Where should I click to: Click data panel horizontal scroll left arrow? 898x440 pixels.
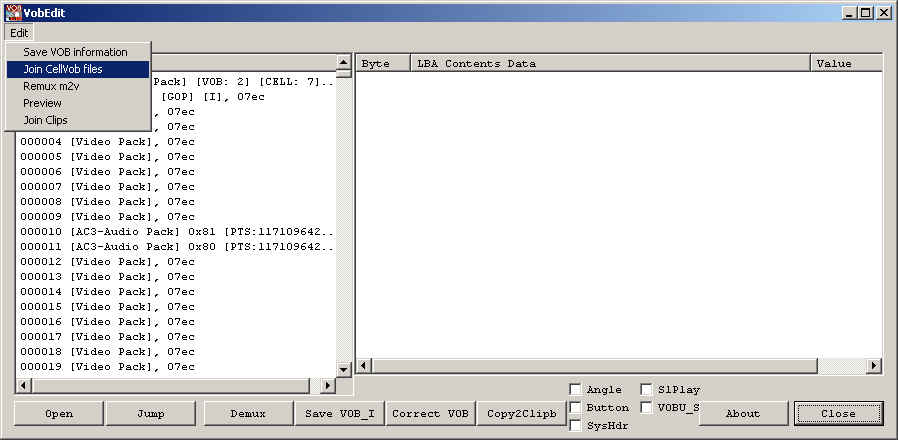click(x=364, y=366)
